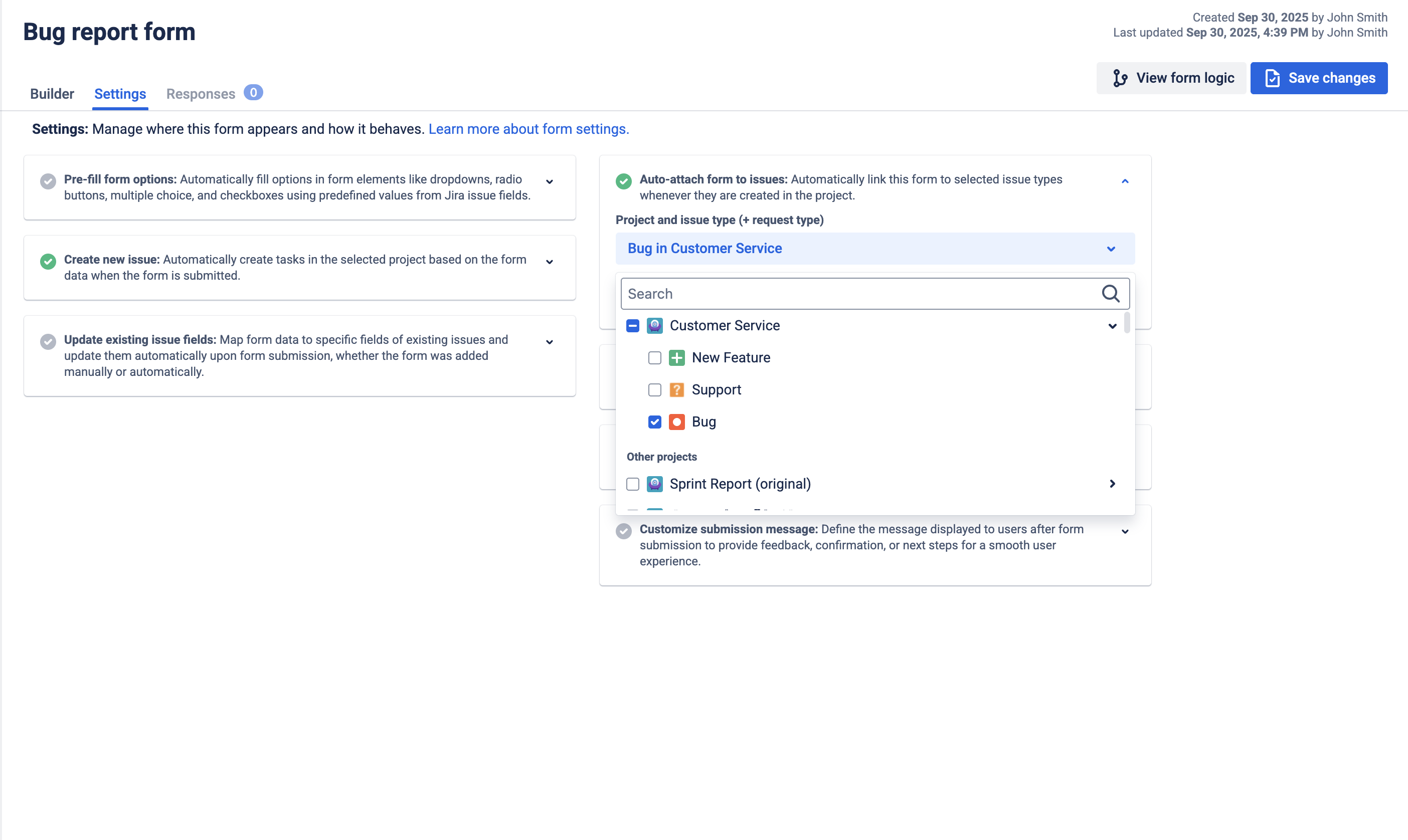Open the Responses tab

click(201, 93)
